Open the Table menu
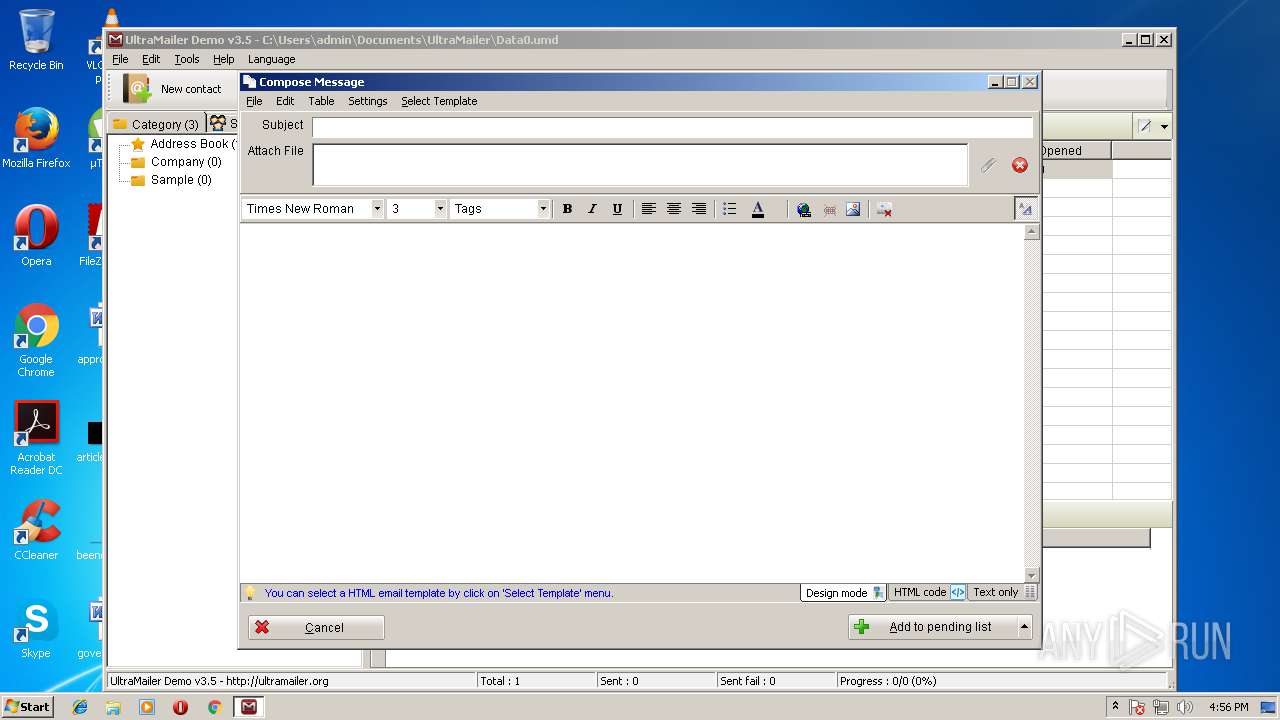Viewport: 1280px width, 720px height. tap(321, 101)
